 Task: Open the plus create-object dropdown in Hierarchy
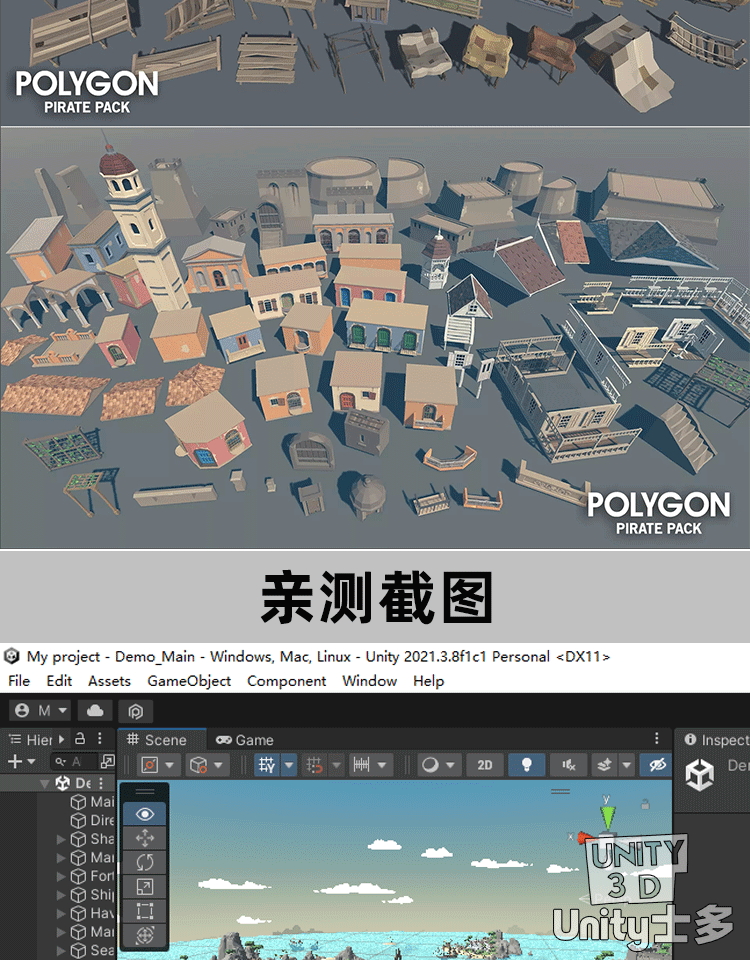(21, 762)
